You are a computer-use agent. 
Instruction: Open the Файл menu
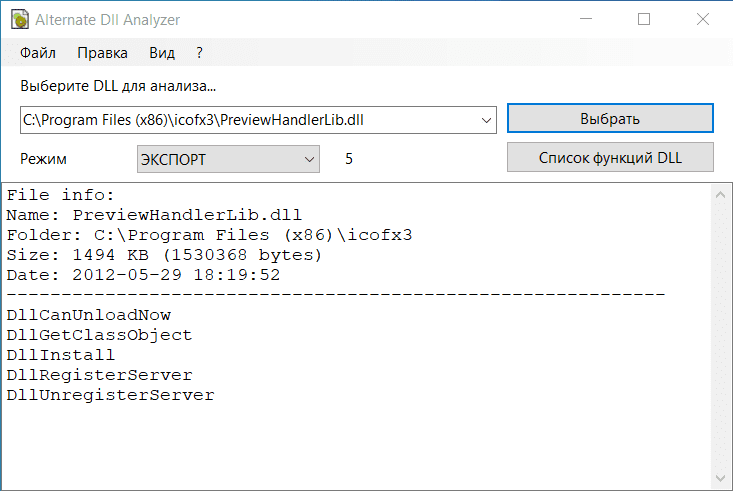37,52
